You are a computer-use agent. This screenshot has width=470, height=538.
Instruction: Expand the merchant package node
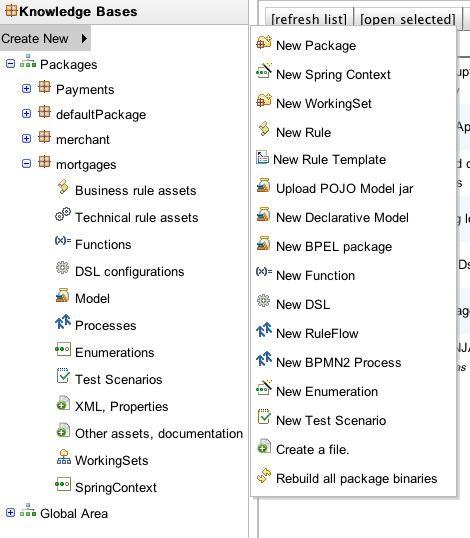26,139
